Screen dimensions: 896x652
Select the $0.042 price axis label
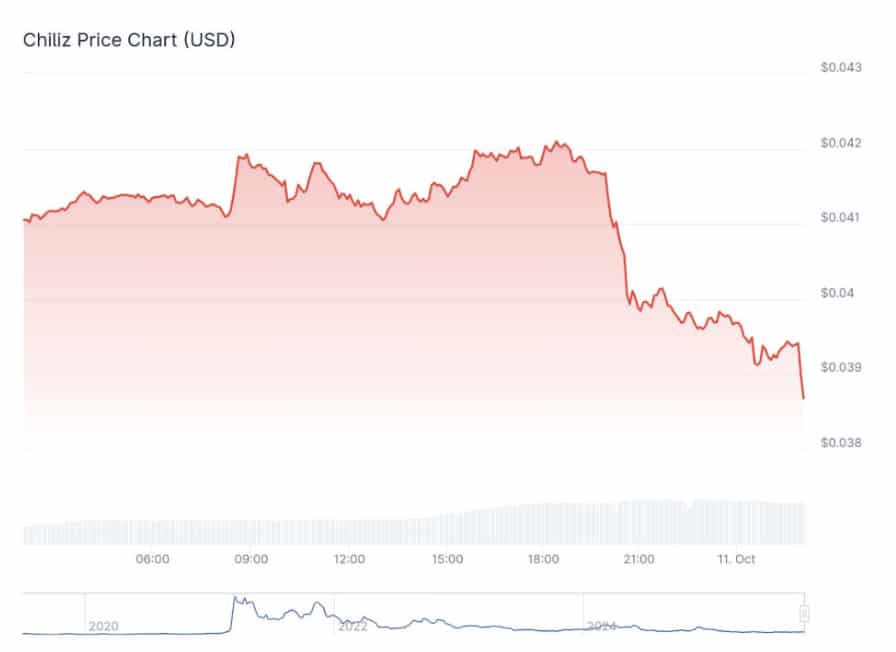point(840,143)
